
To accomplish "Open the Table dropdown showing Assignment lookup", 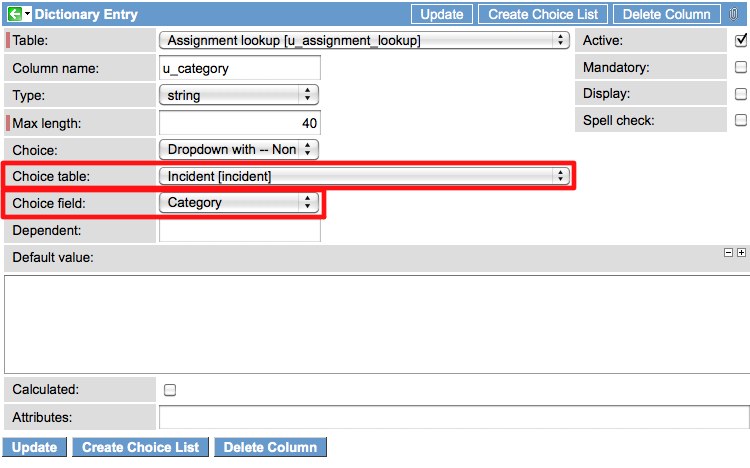I will 364,41.
